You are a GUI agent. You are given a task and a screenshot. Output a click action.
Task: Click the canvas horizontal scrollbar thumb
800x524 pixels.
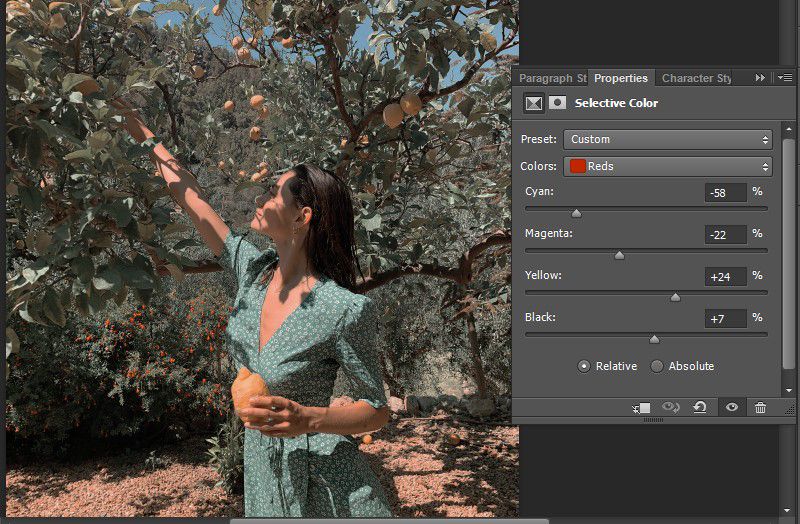pyautogui.click(x=389, y=521)
